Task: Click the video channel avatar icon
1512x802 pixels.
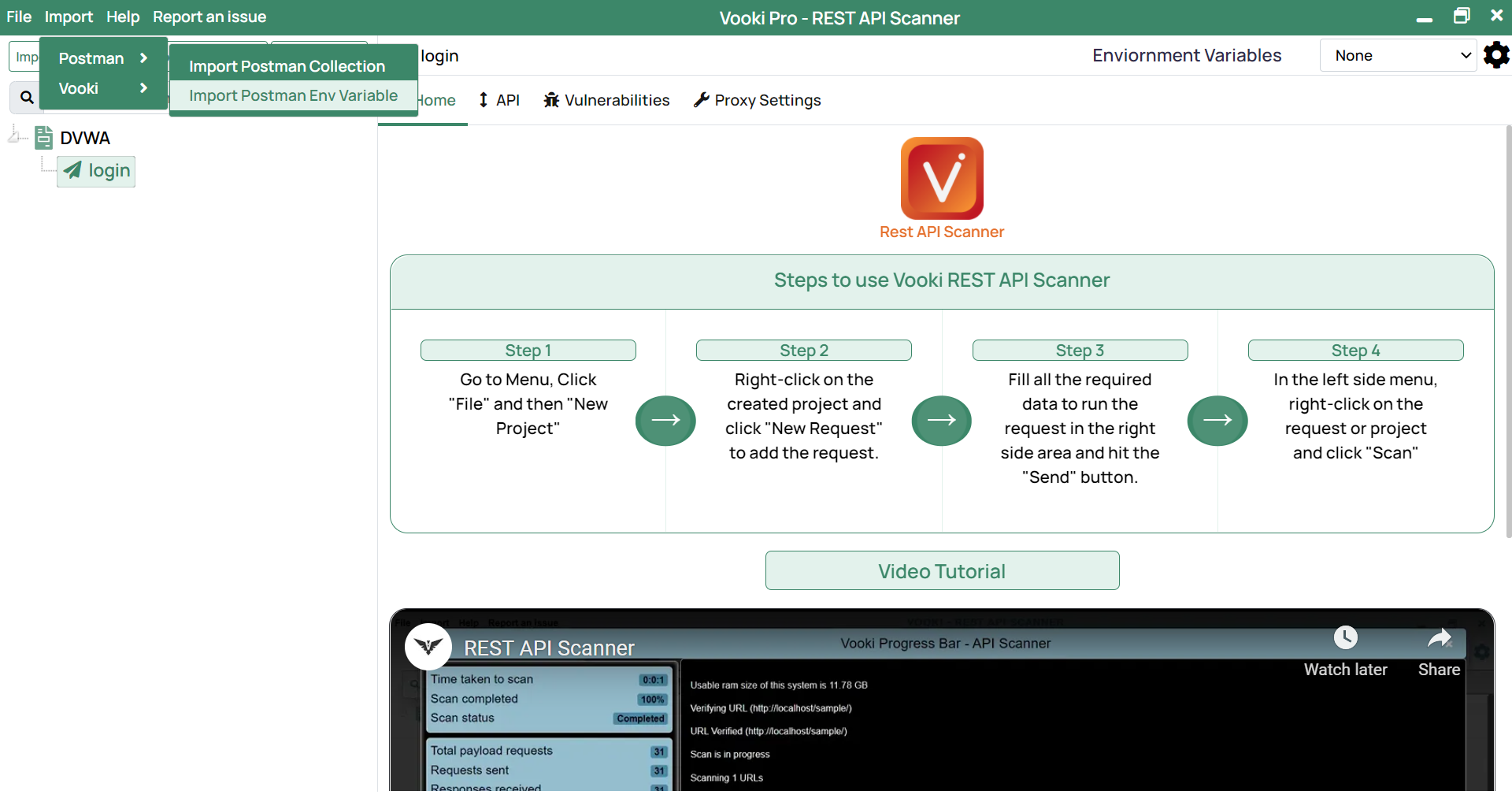Action: [x=428, y=647]
